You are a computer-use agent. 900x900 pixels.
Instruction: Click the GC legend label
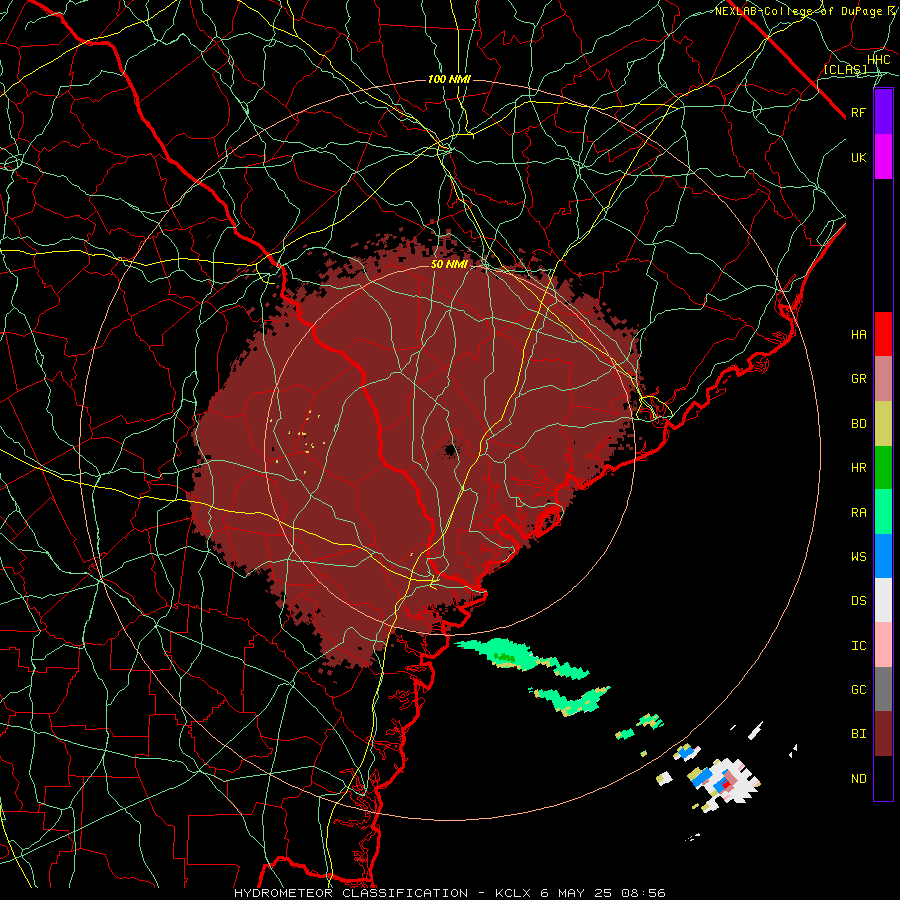tap(859, 690)
